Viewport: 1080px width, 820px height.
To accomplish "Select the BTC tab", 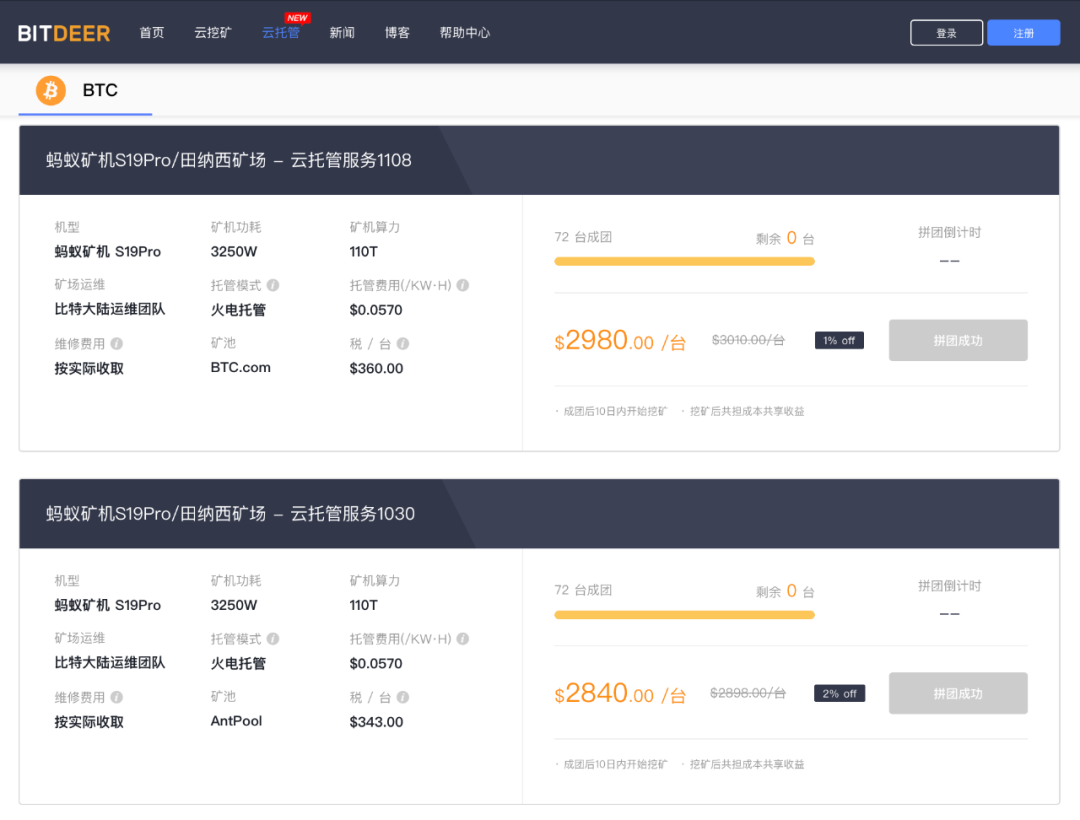I will coord(85,90).
